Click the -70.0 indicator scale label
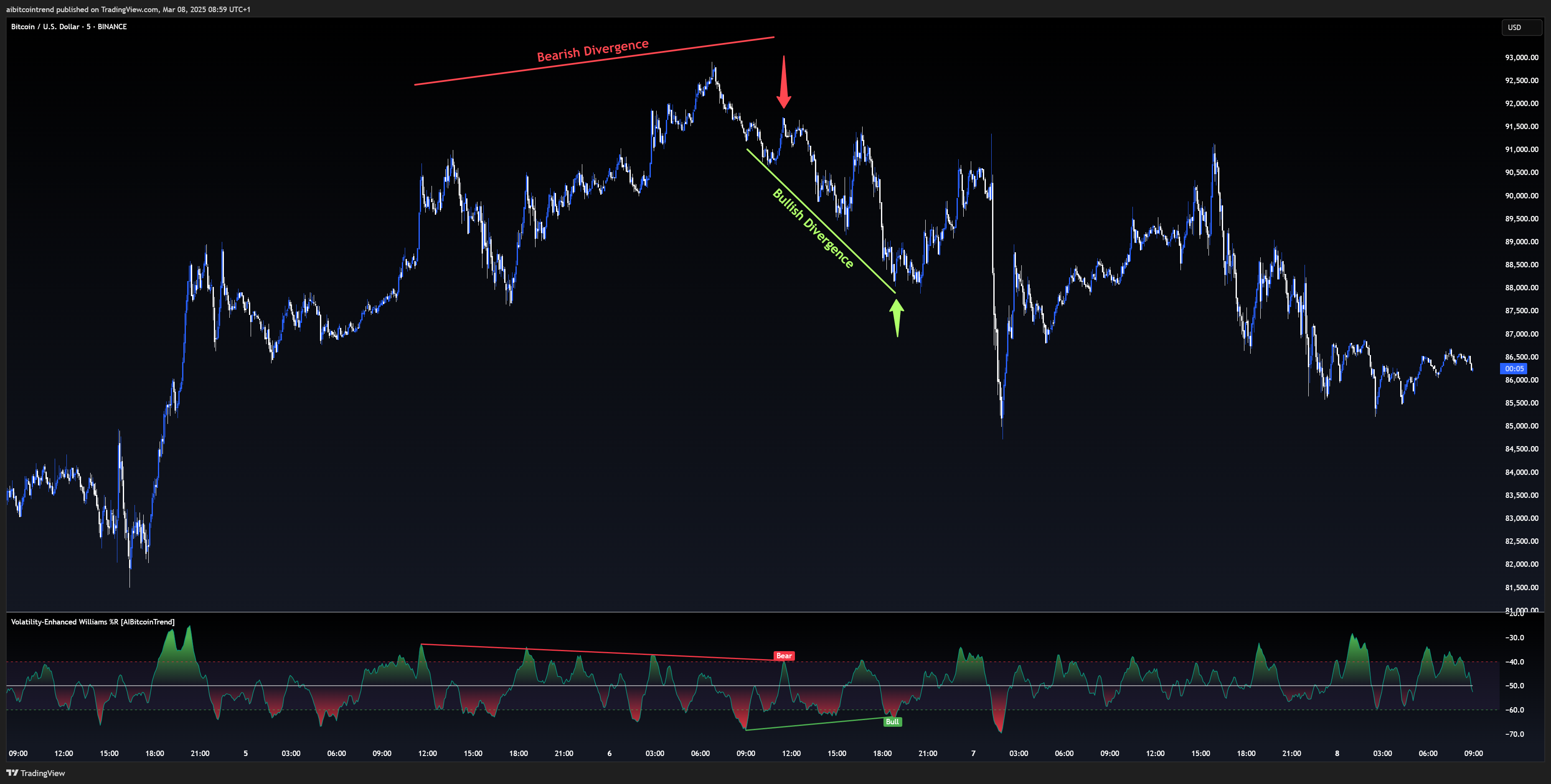This screenshot has width=1551, height=784. [1515, 734]
